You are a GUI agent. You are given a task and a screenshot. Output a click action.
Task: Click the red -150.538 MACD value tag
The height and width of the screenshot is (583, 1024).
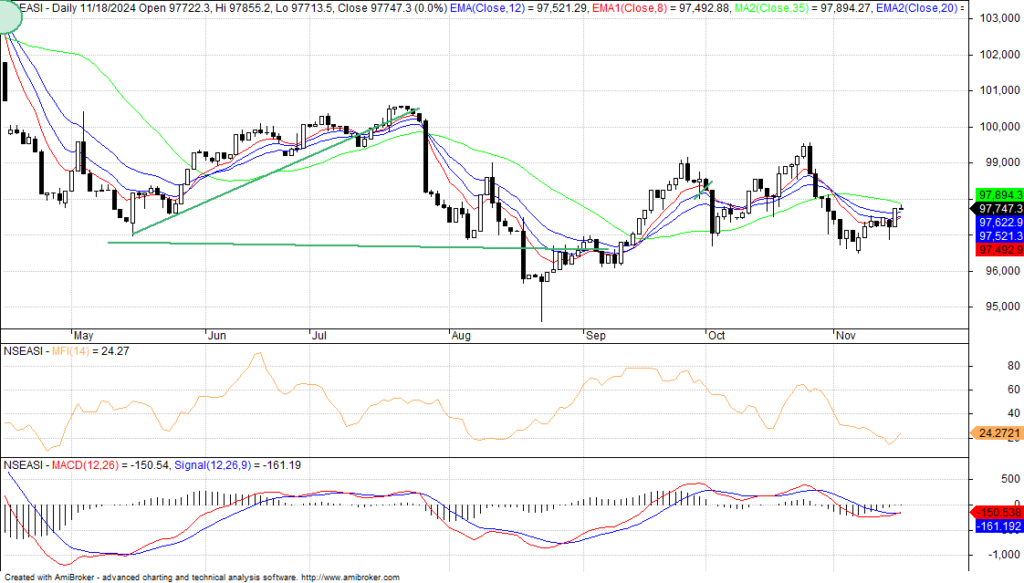(x=996, y=512)
